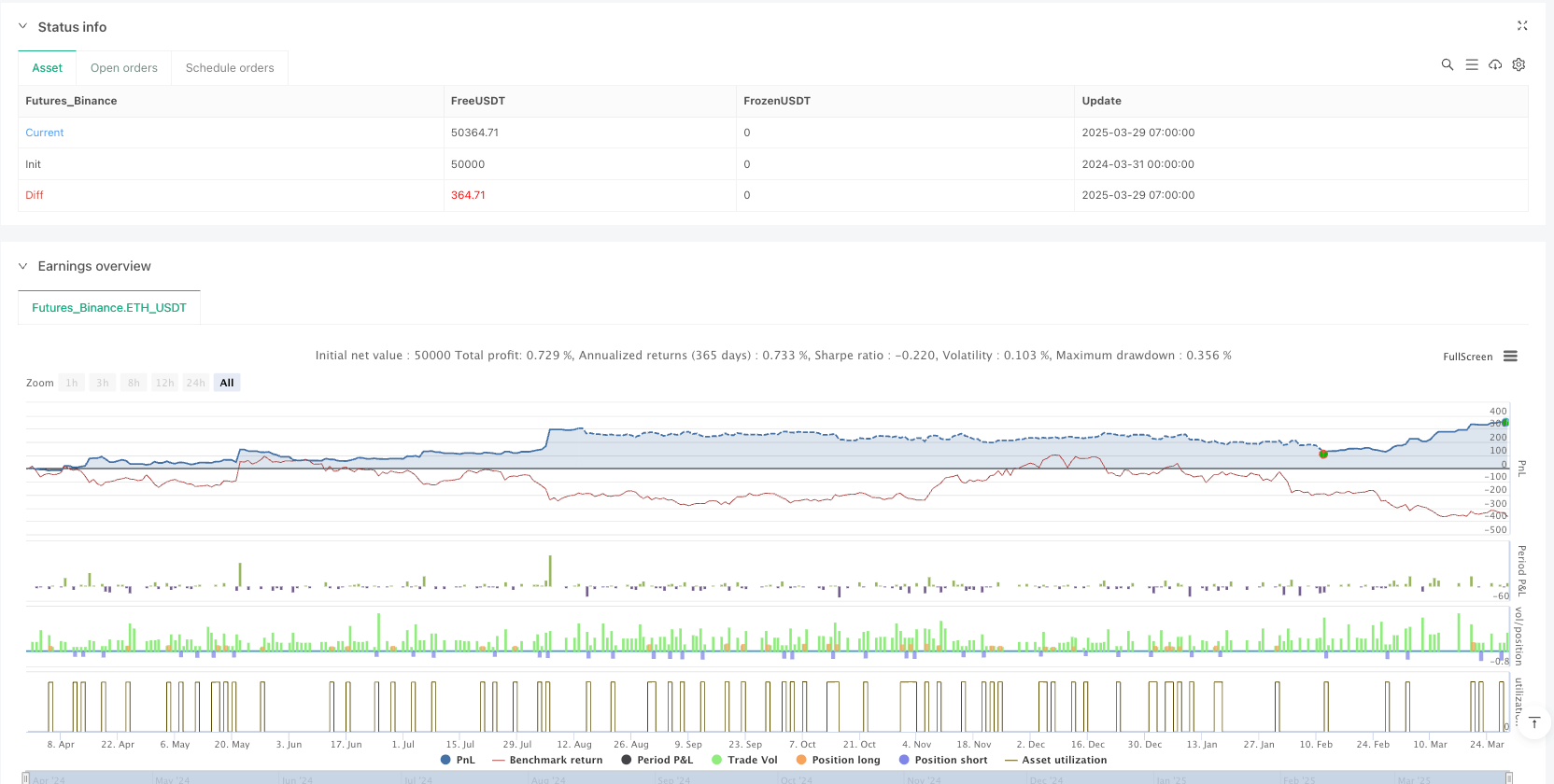The width and height of the screenshot is (1554, 784).
Task: Set zoom to 12h
Action: tap(165, 383)
